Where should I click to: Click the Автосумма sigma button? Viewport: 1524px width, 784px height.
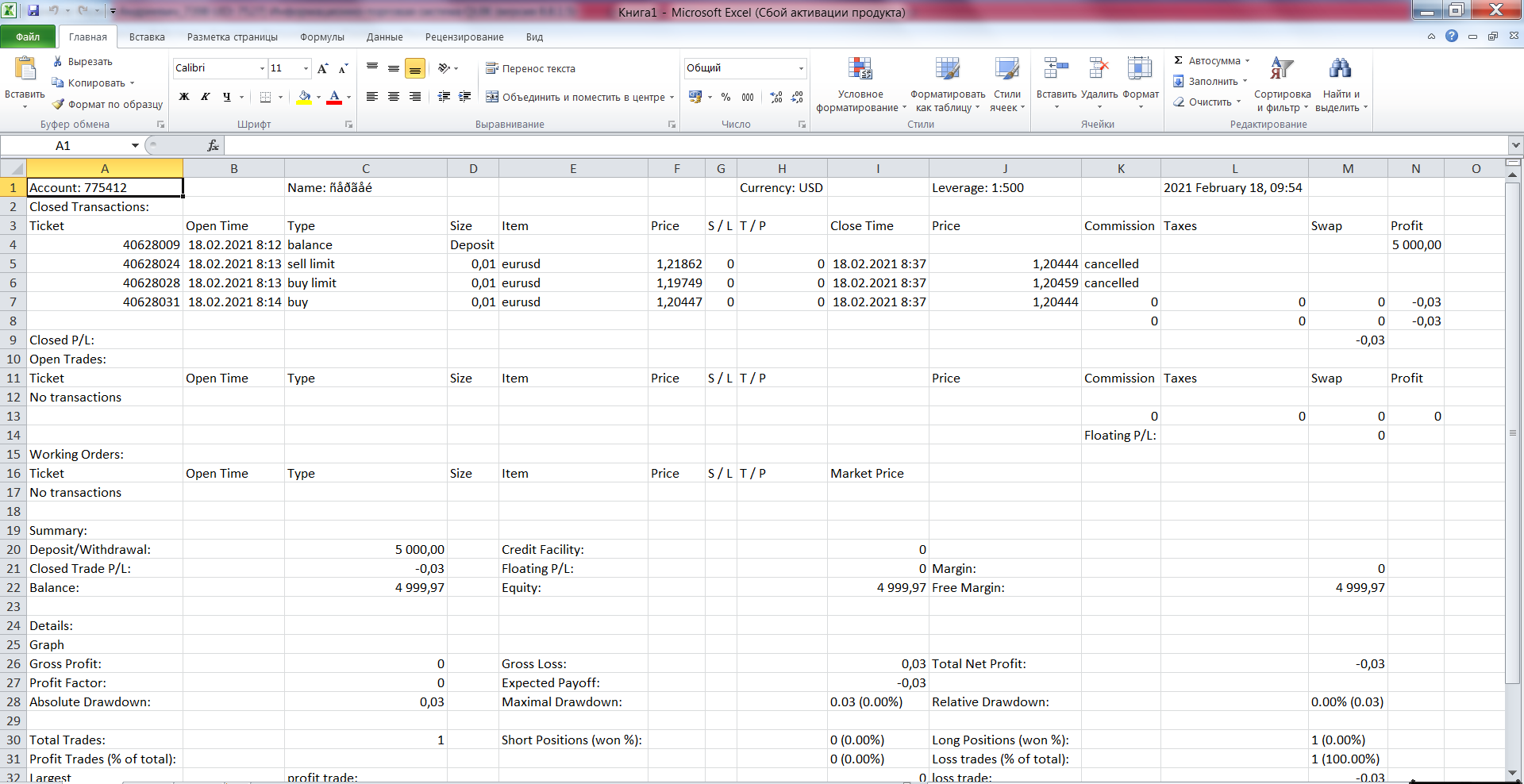coord(1211,60)
